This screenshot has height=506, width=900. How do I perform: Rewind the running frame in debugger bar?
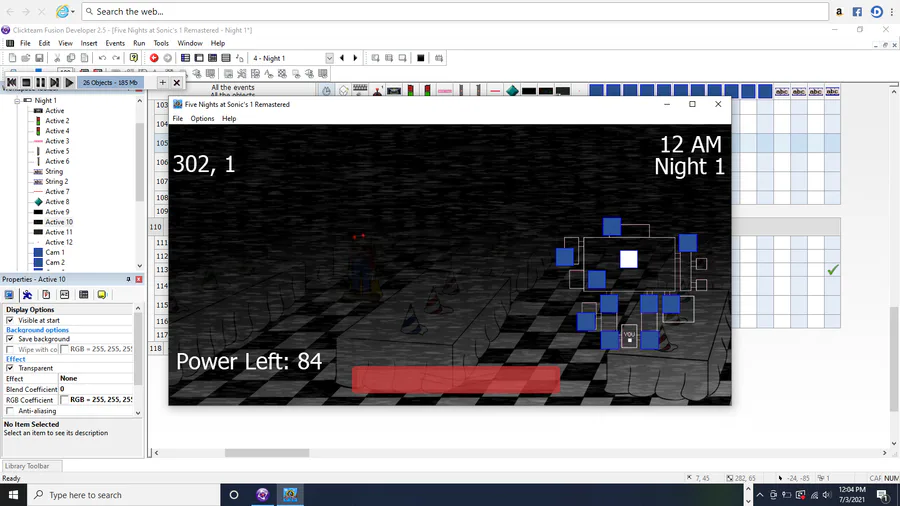11,83
